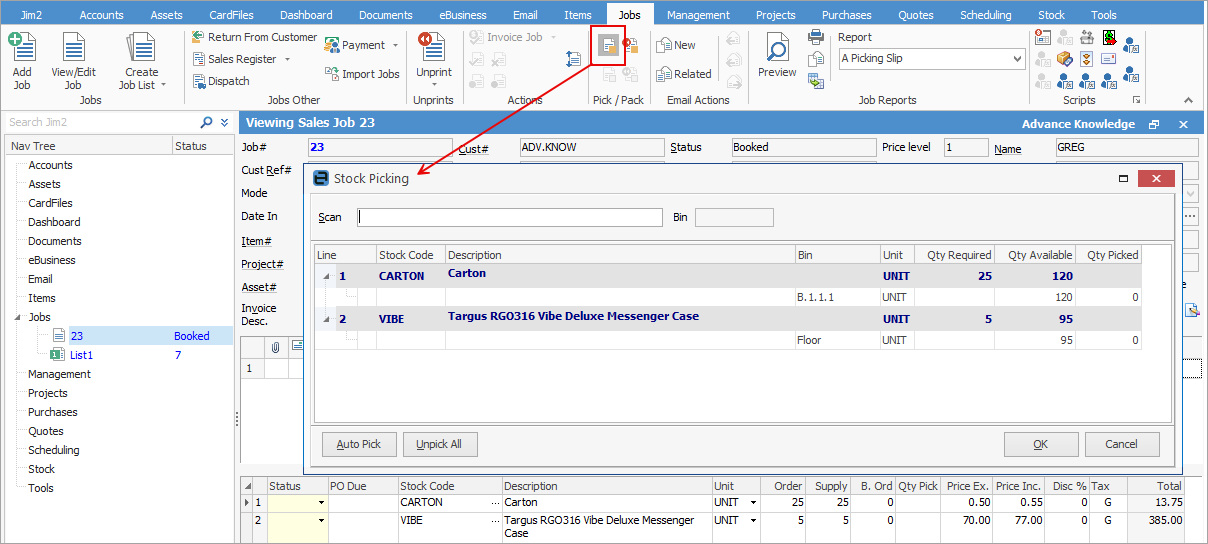This screenshot has height=544, width=1208.
Task: Click the B.1.1.1 bin cell
Action: (x=837, y=297)
